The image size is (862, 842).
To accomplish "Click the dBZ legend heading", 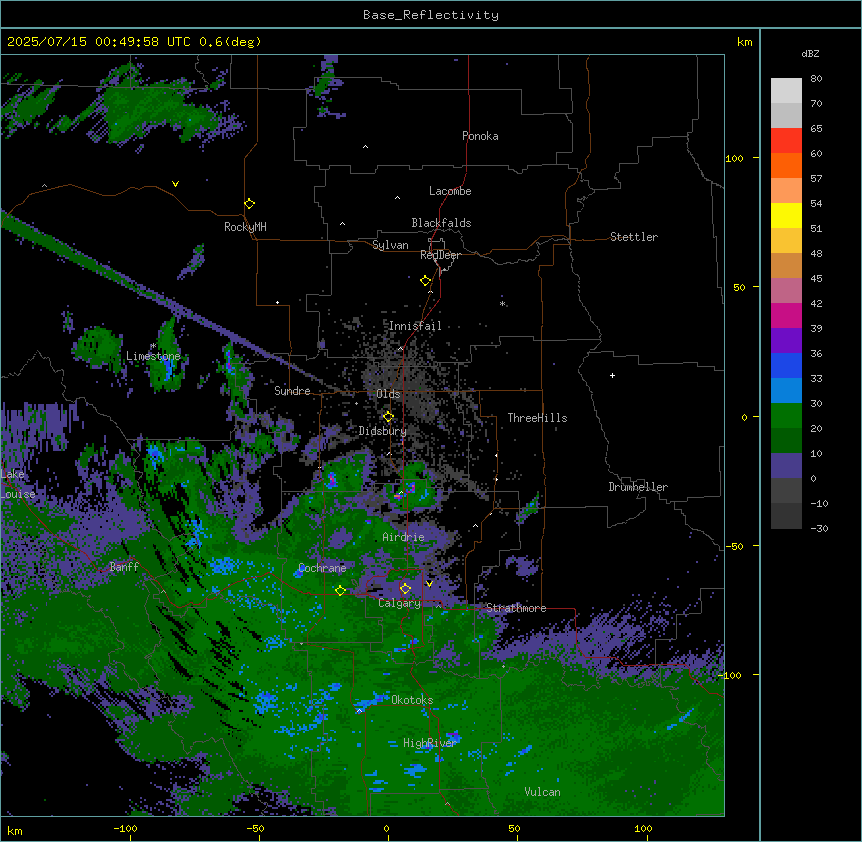I will pos(810,54).
